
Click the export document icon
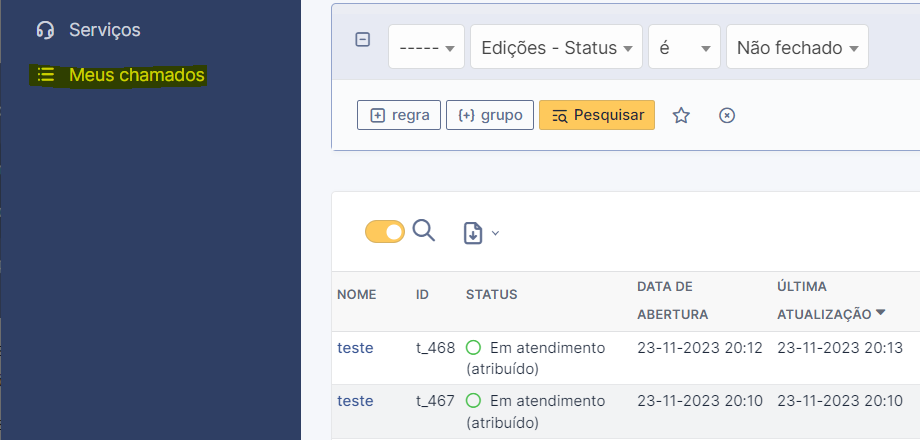tap(473, 233)
